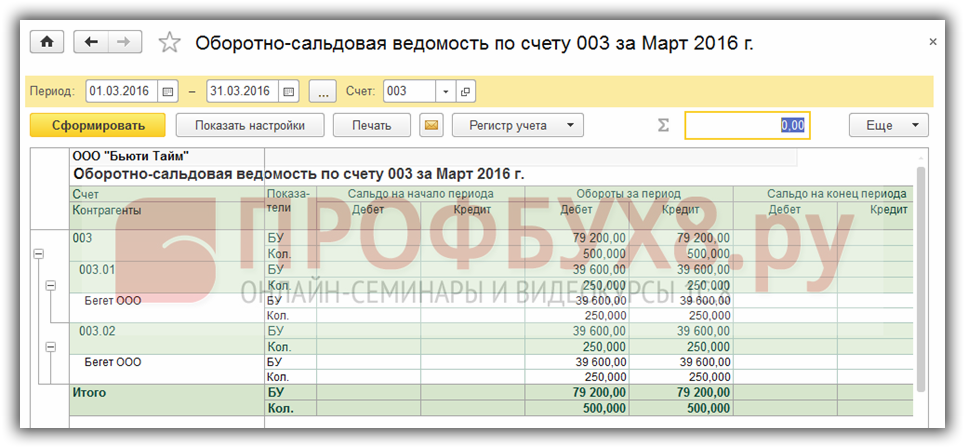Image resolution: width=965 pixels, height=448 pixels.
Task: Open calendar for period end date
Action: pos(289,92)
